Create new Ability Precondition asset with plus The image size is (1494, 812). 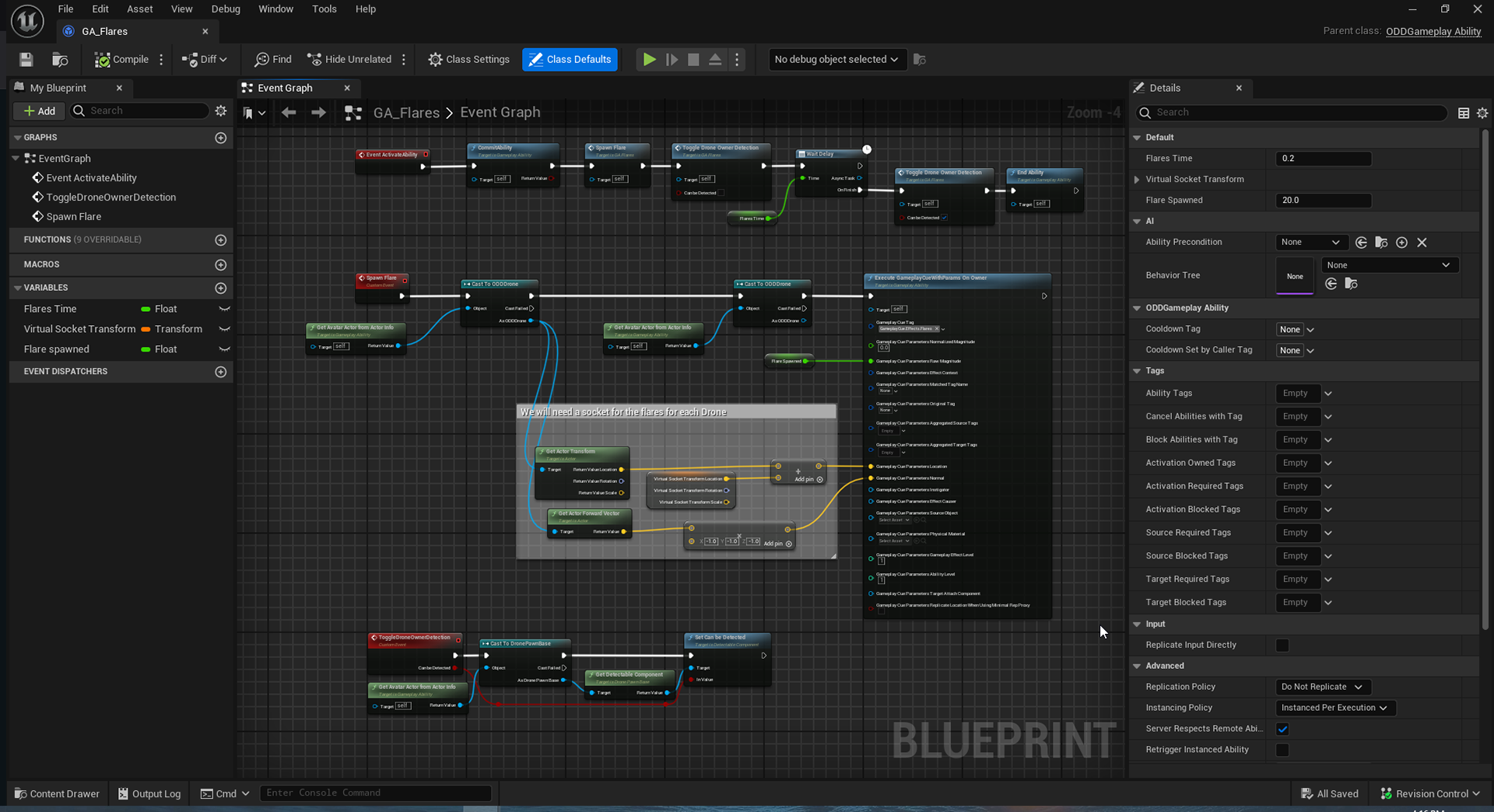[x=1401, y=243]
